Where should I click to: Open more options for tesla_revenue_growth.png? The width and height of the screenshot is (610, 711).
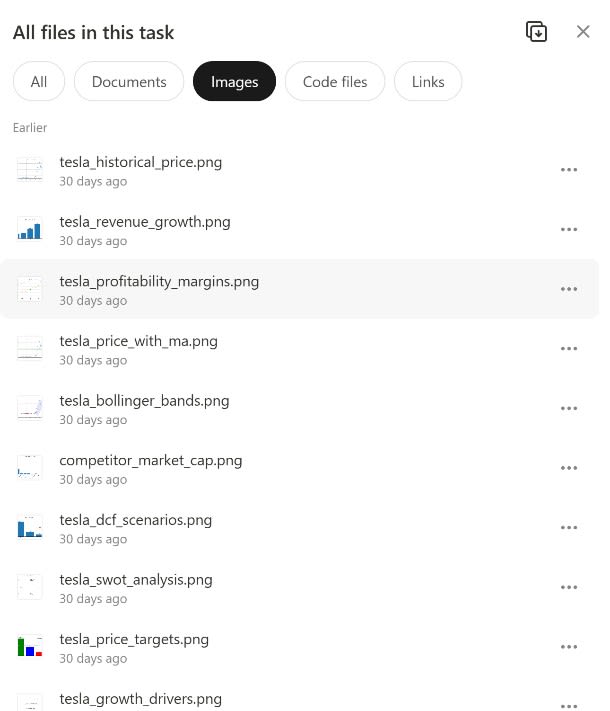[569, 229]
